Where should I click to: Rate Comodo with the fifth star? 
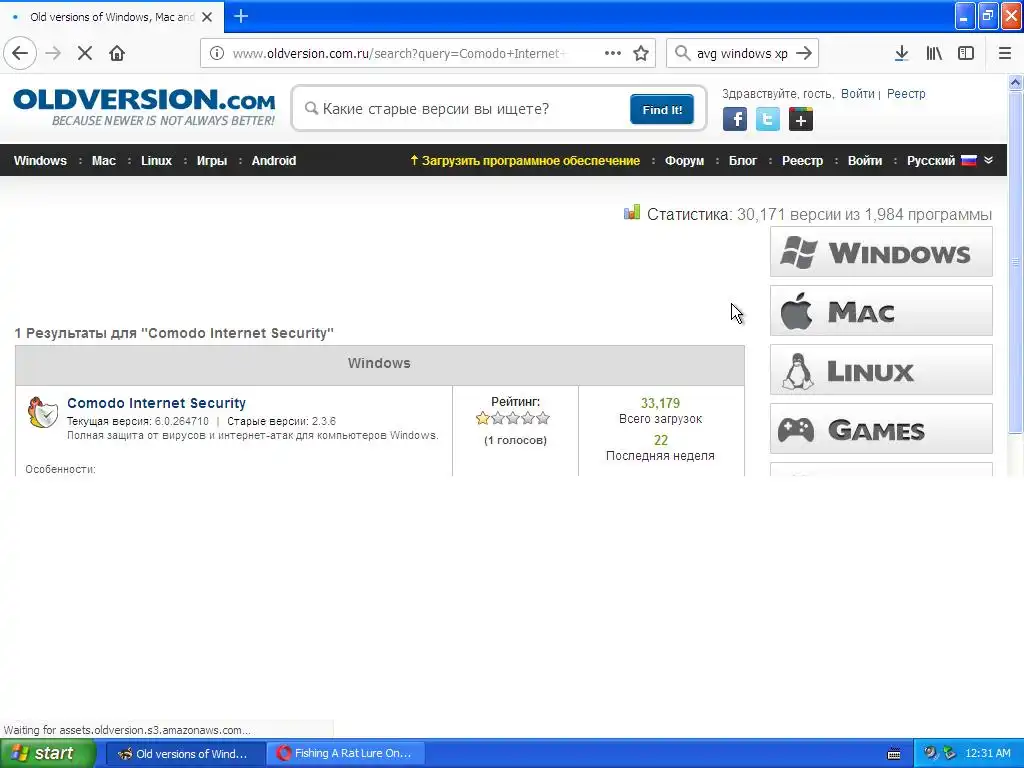click(x=543, y=419)
